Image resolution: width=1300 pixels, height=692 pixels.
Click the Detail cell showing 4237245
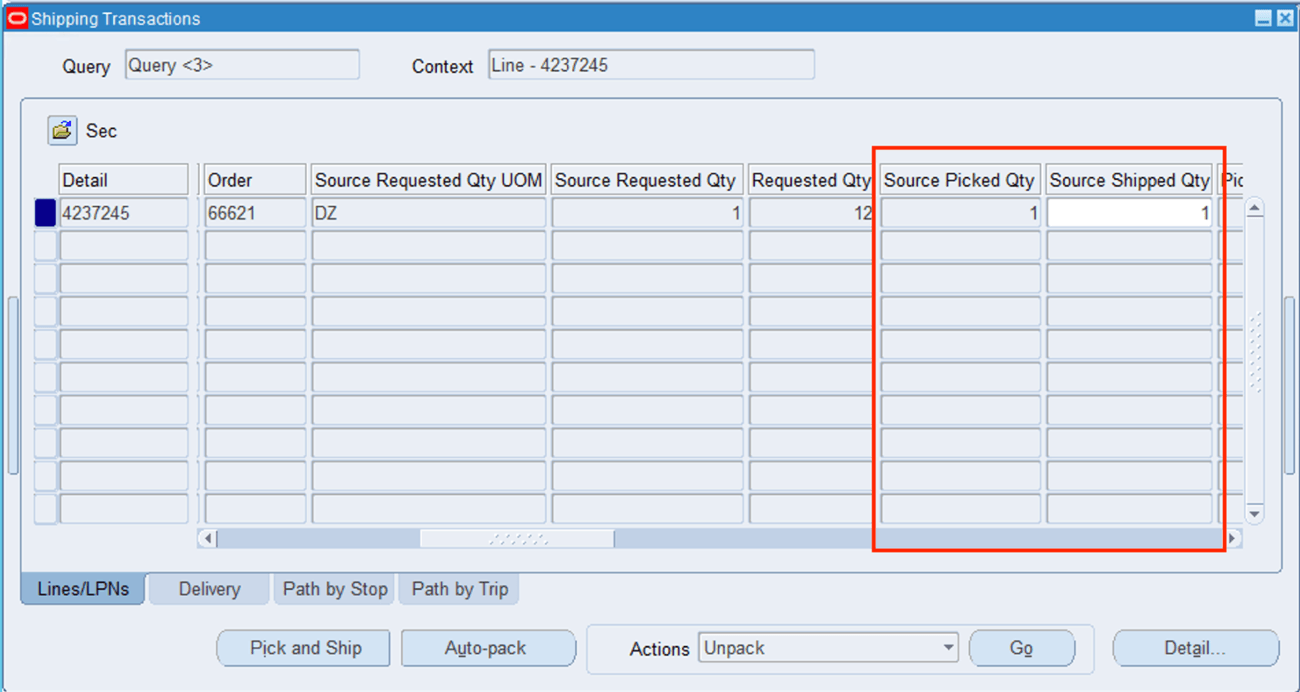[x=123, y=212]
